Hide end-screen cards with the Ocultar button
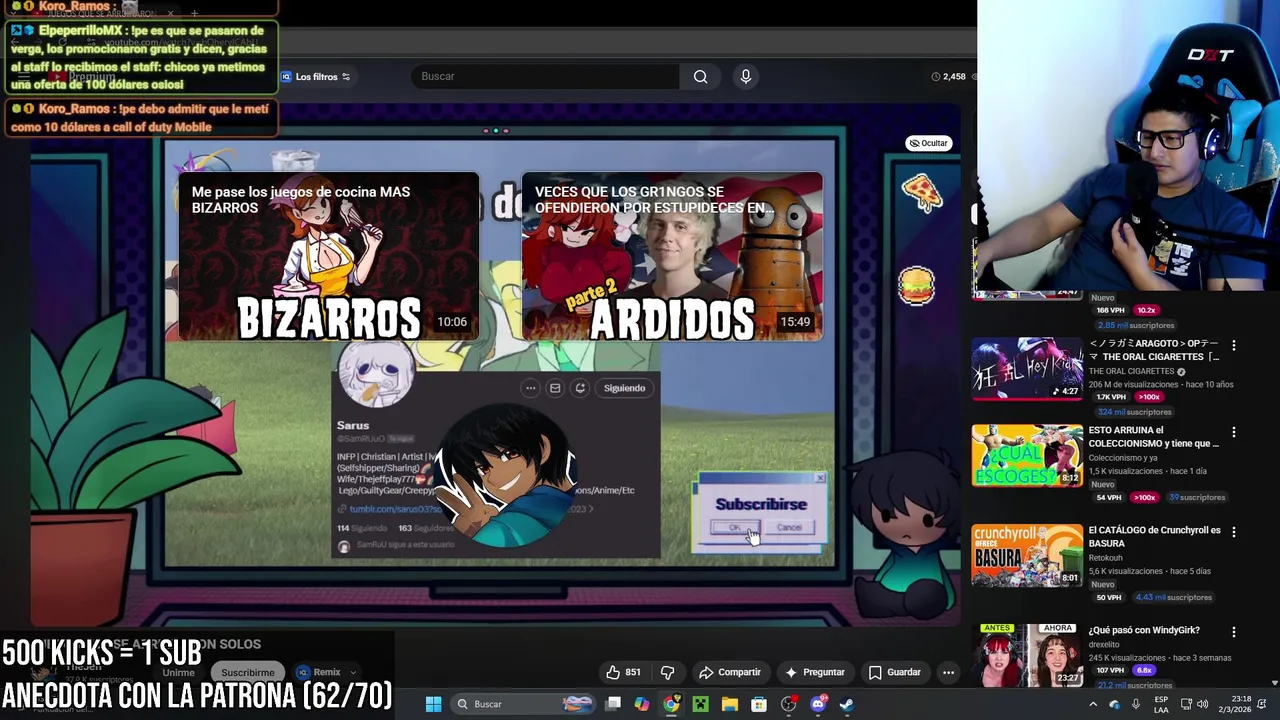Image resolution: width=1280 pixels, height=720 pixels. pyautogui.click(x=928, y=143)
